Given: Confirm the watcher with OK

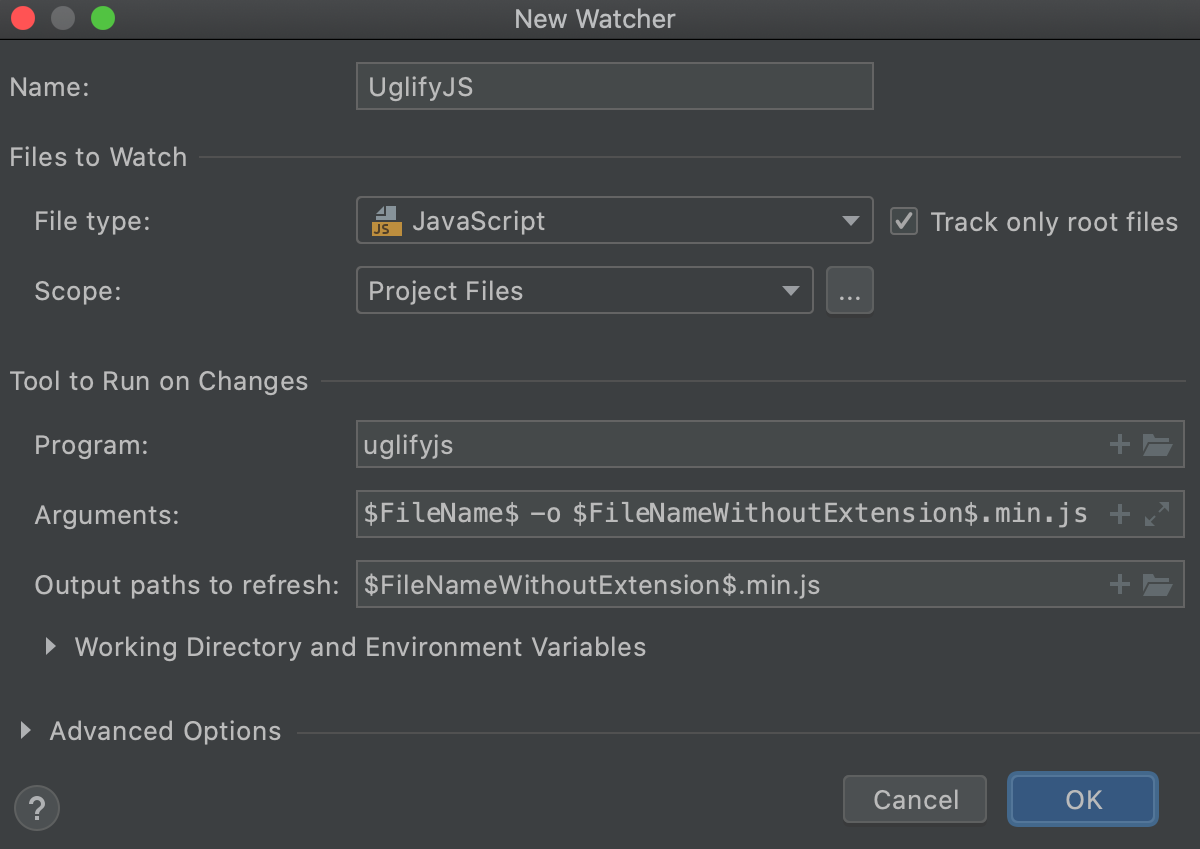Looking at the screenshot, I should click(1082, 799).
